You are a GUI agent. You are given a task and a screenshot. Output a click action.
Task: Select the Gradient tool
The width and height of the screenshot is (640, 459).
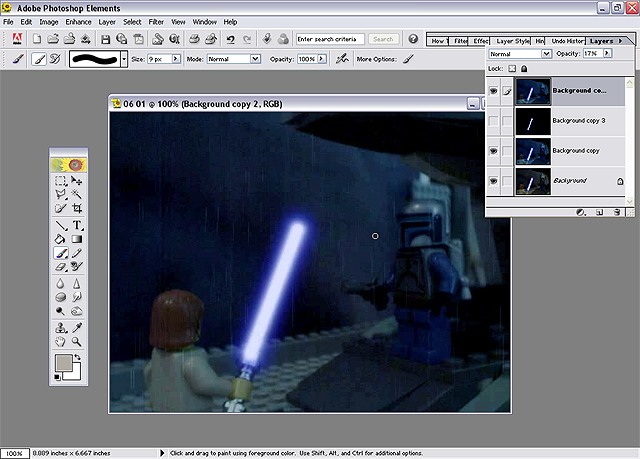(76, 239)
